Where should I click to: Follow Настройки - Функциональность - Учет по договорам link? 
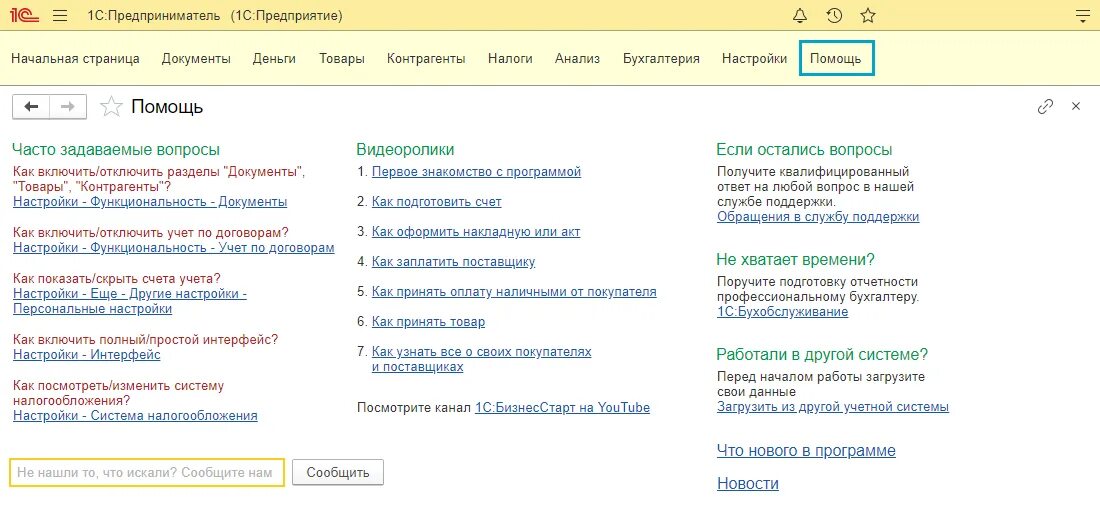[x=174, y=248]
